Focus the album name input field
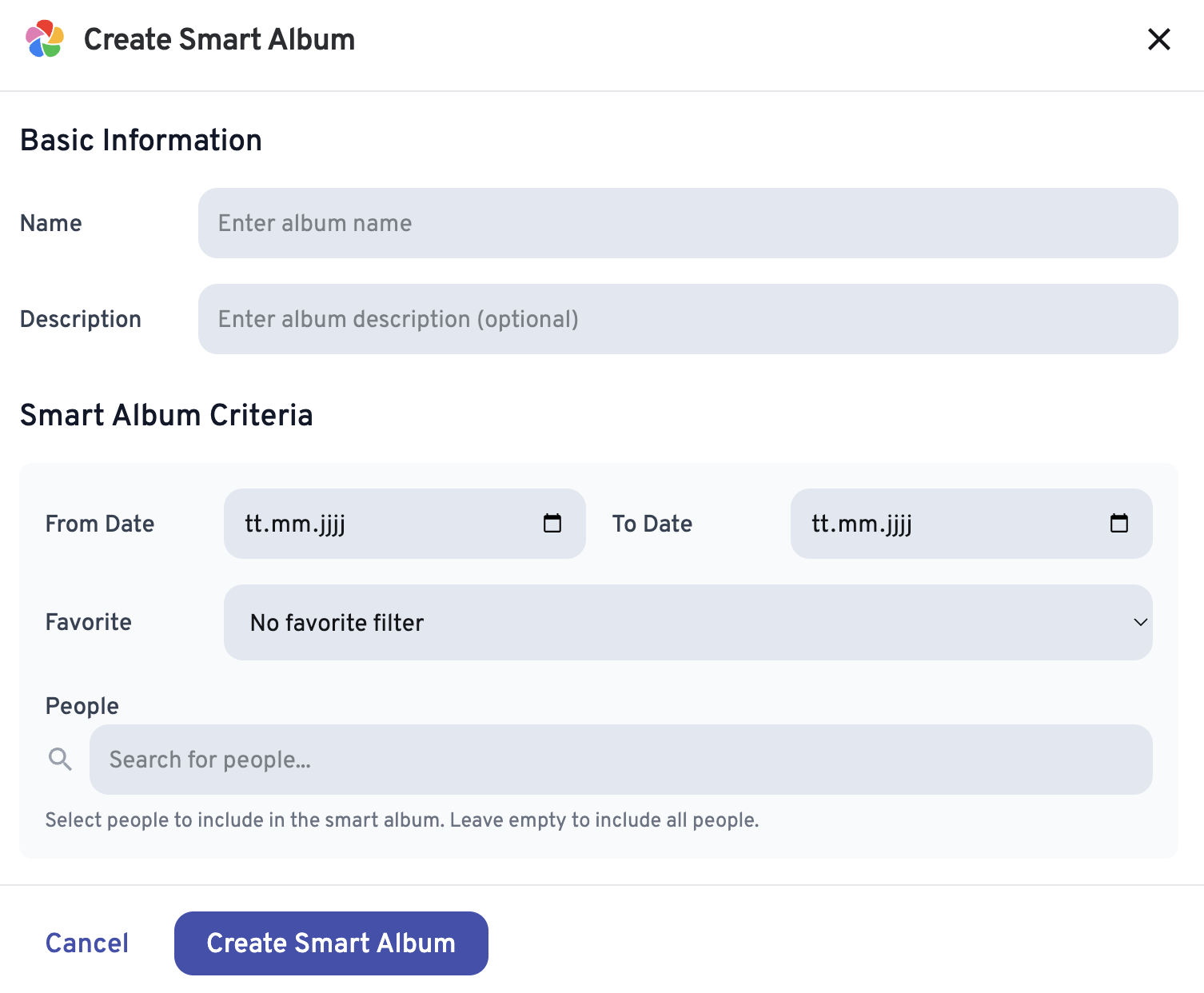This screenshot has width=1204, height=993. [688, 223]
